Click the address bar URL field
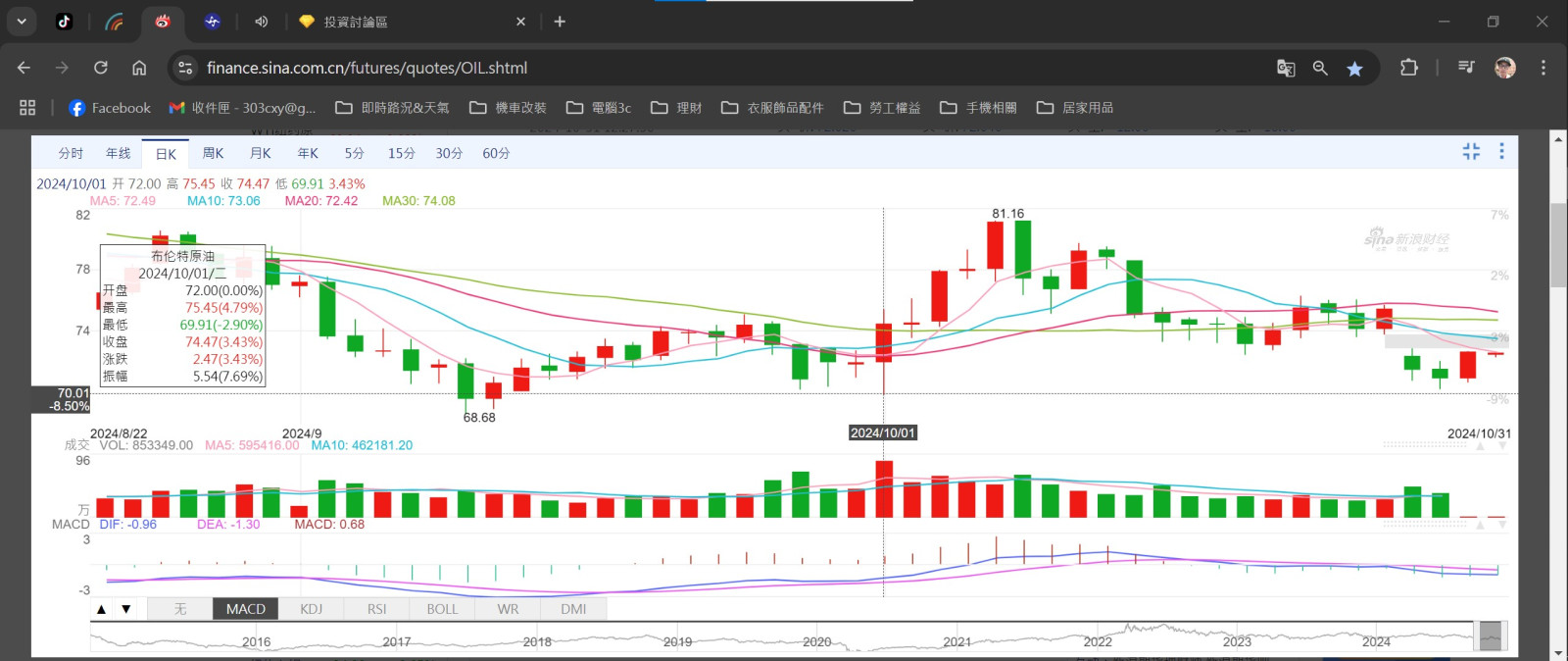The height and width of the screenshot is (661, 1568). pyautogui.click(x=686, y=68)
